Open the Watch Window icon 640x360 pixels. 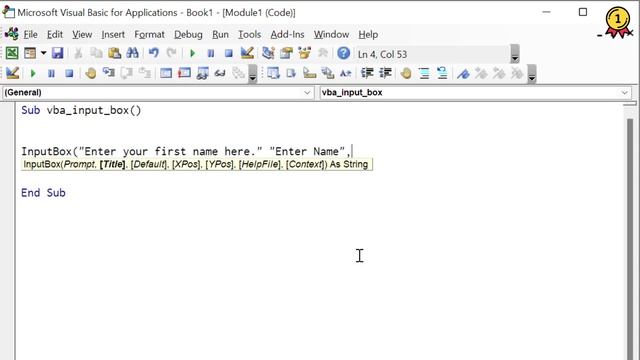point(202,73)
